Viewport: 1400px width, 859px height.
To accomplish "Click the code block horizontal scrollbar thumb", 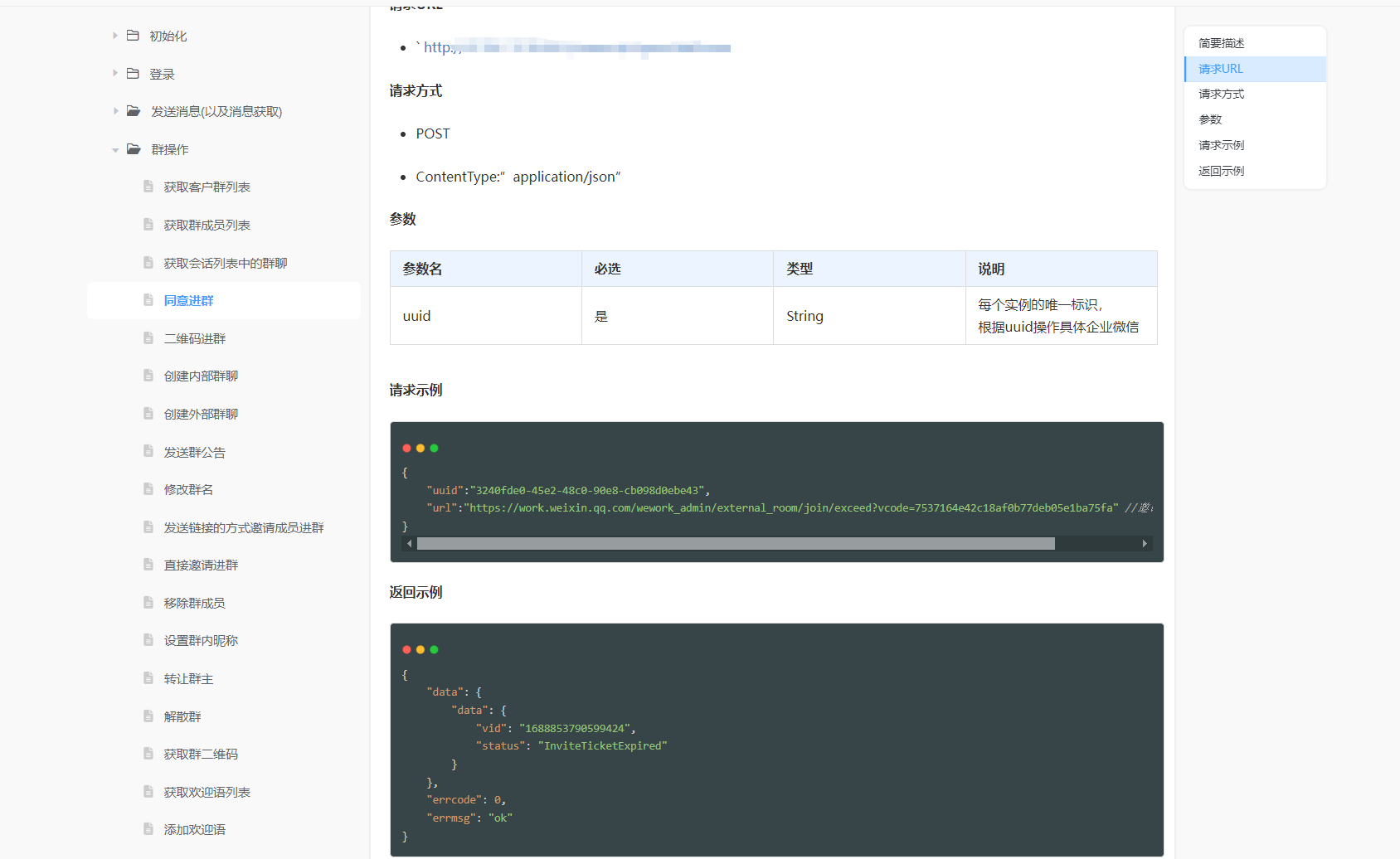I will tap(736, 544).
